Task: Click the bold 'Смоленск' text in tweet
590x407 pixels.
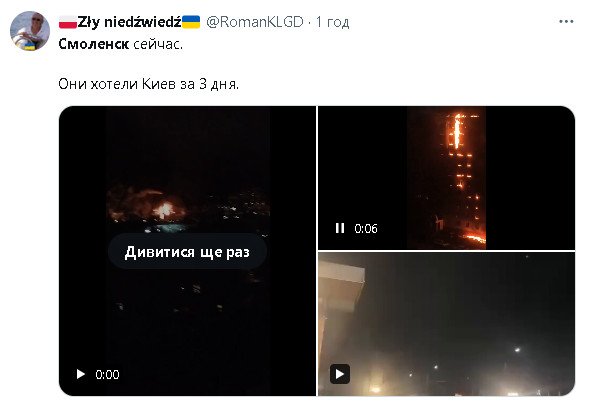Action: click(x=94, y=44)
